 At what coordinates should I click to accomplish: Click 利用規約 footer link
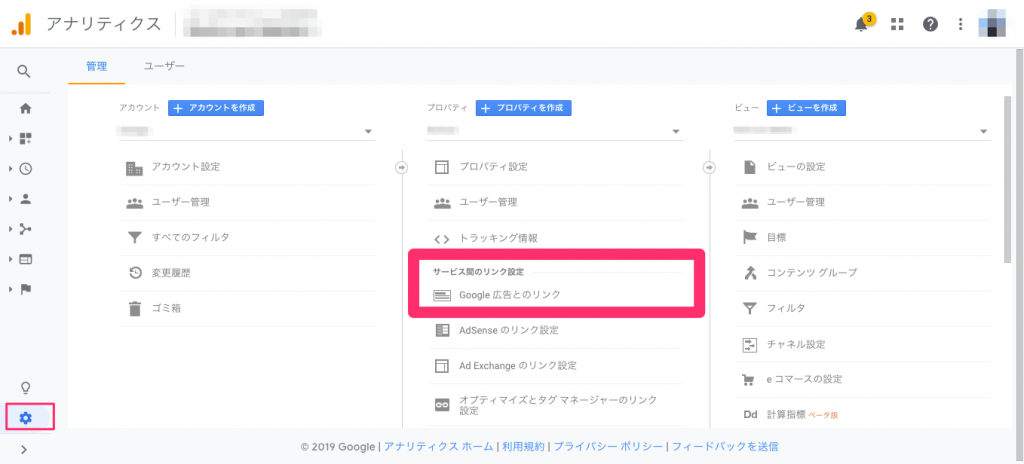point(523,447)
